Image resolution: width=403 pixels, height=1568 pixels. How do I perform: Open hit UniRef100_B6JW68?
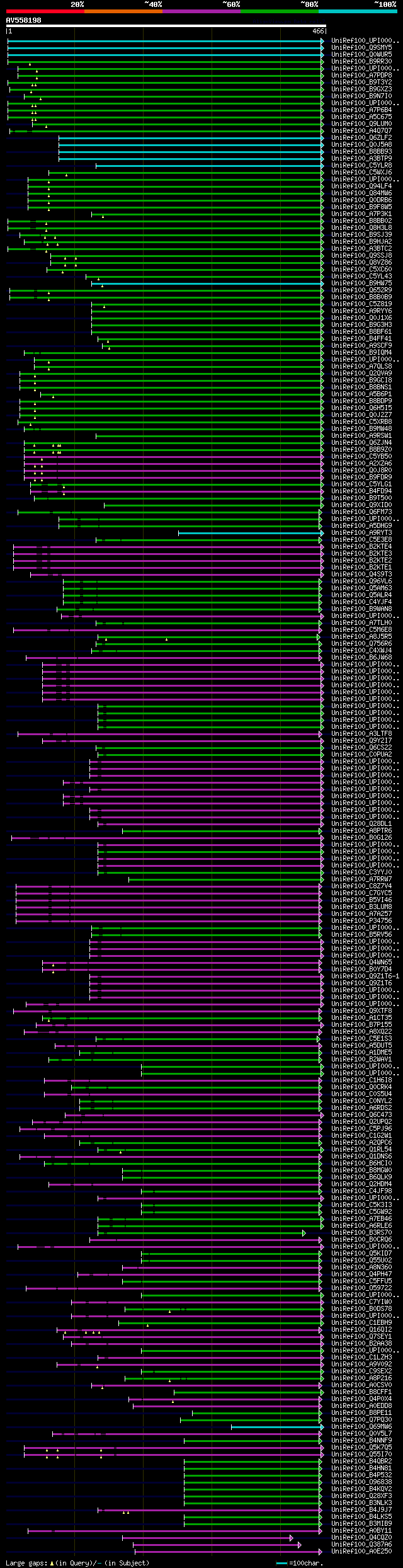(361, 657)
